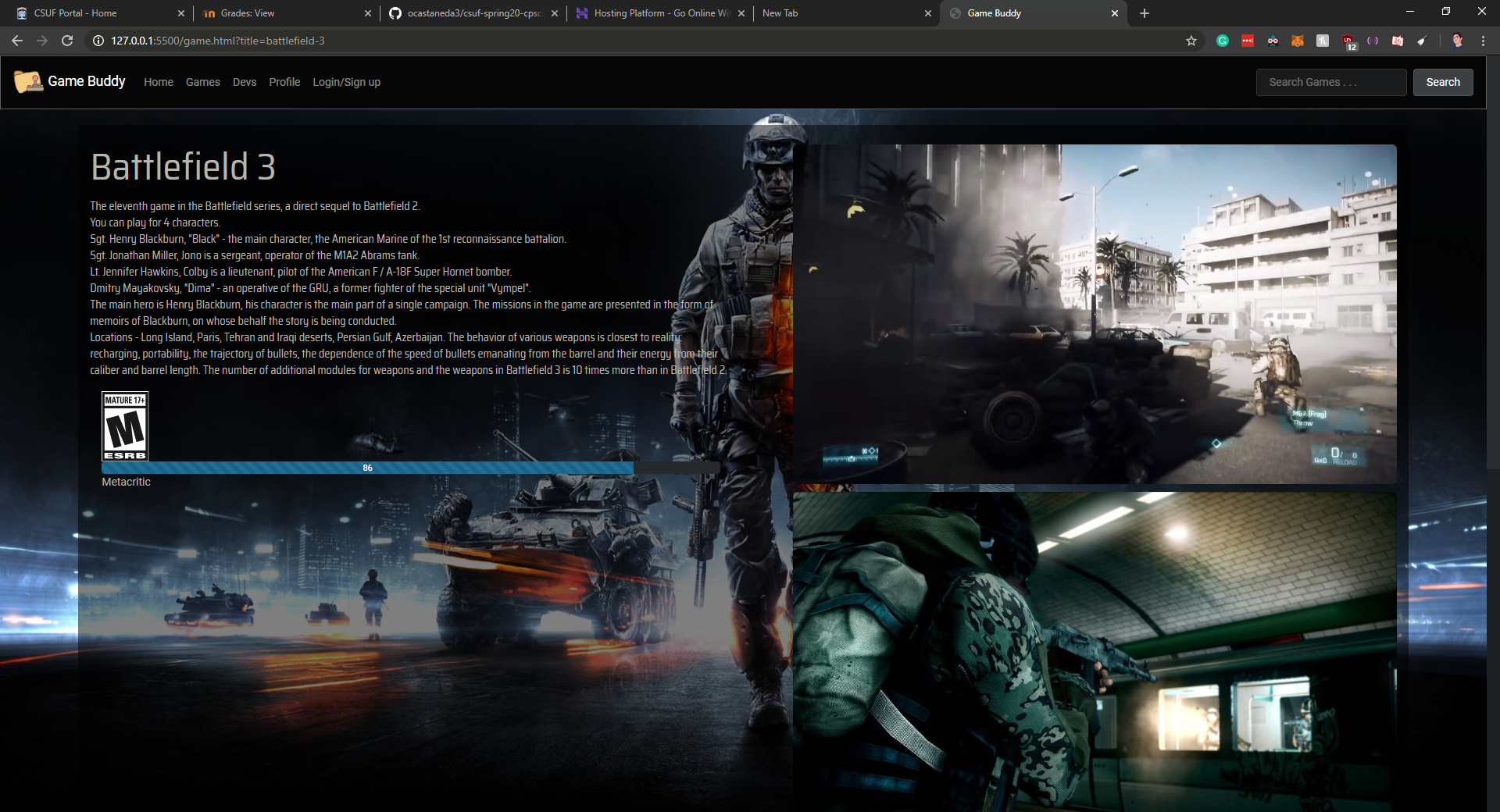Image resolution: width=1500 pixels, height=812 pixels.
Task: Open the Chrome three-dot menu
Action: [x=1483, y=41]
